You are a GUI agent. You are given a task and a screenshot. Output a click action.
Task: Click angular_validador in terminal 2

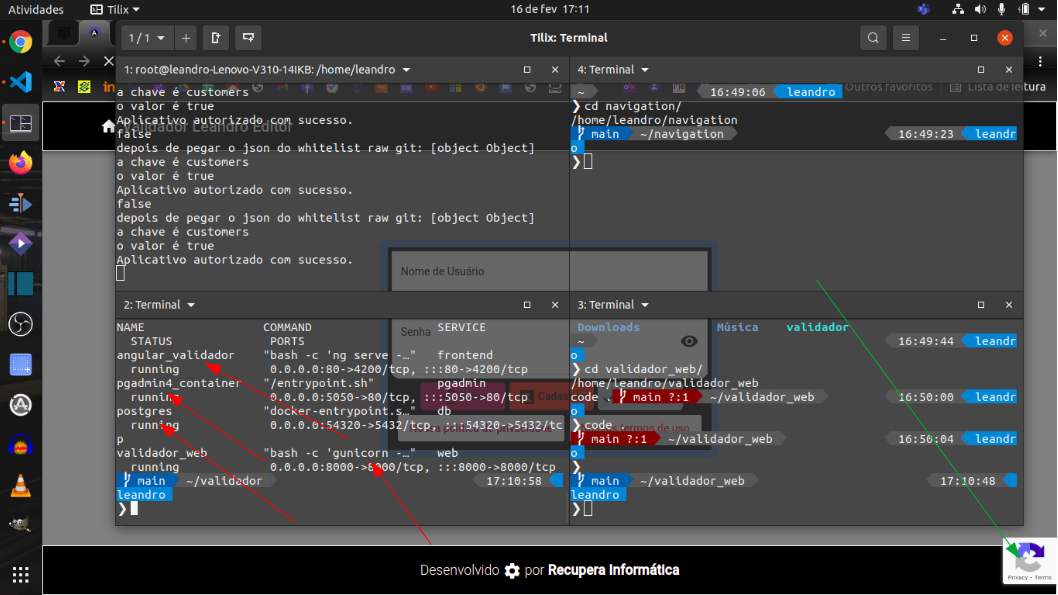(175, 355)
